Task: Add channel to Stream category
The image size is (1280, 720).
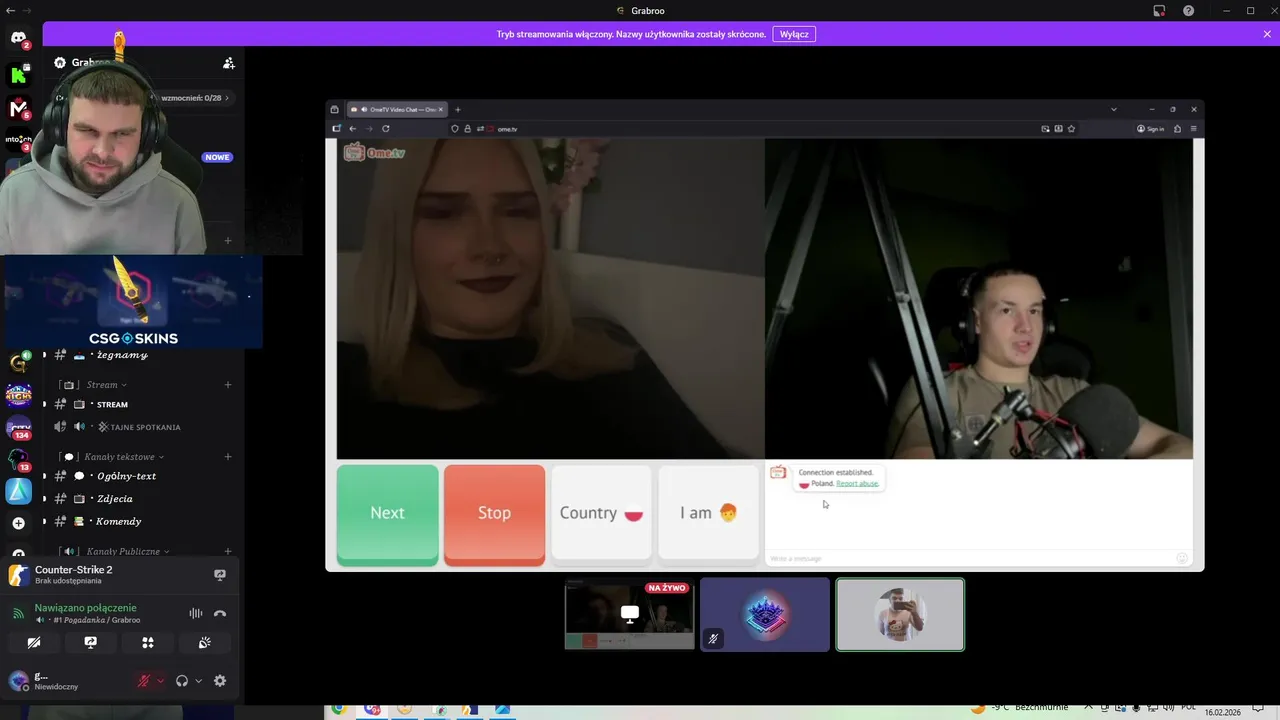Action: (x=228, y=385)
